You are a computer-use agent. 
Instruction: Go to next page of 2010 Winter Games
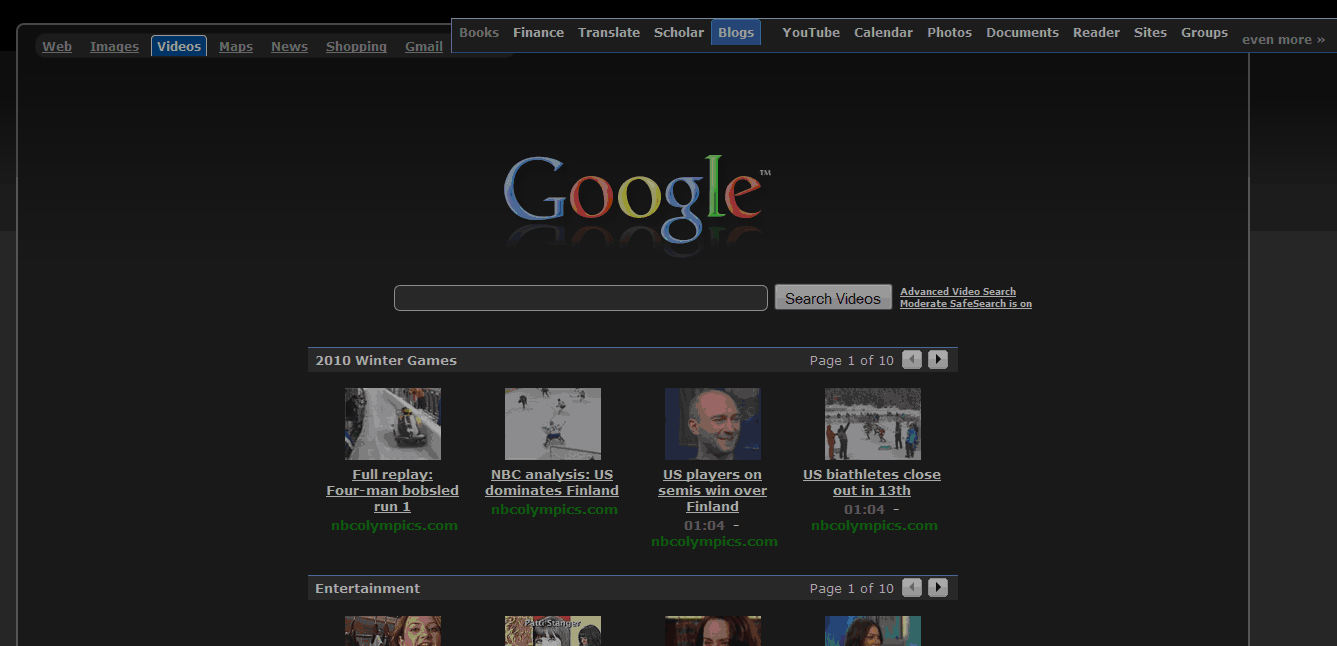tap(938, 360)
